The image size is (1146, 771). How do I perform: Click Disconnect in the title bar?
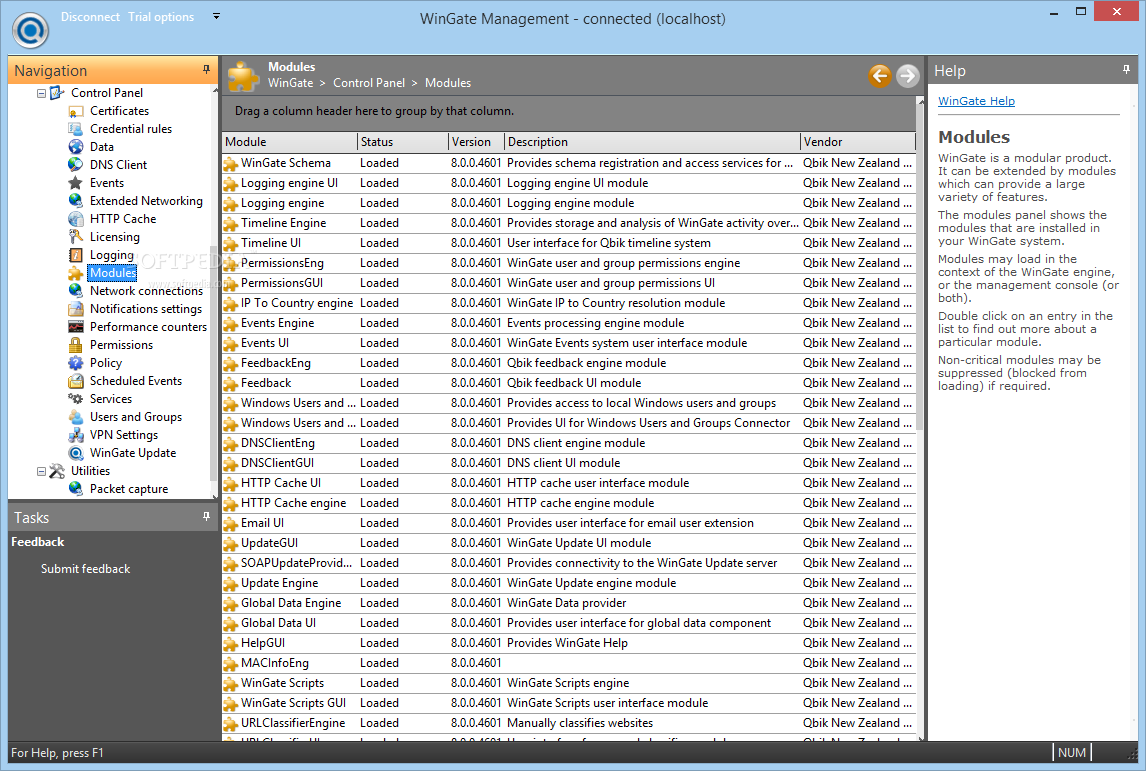coord(90,17)
